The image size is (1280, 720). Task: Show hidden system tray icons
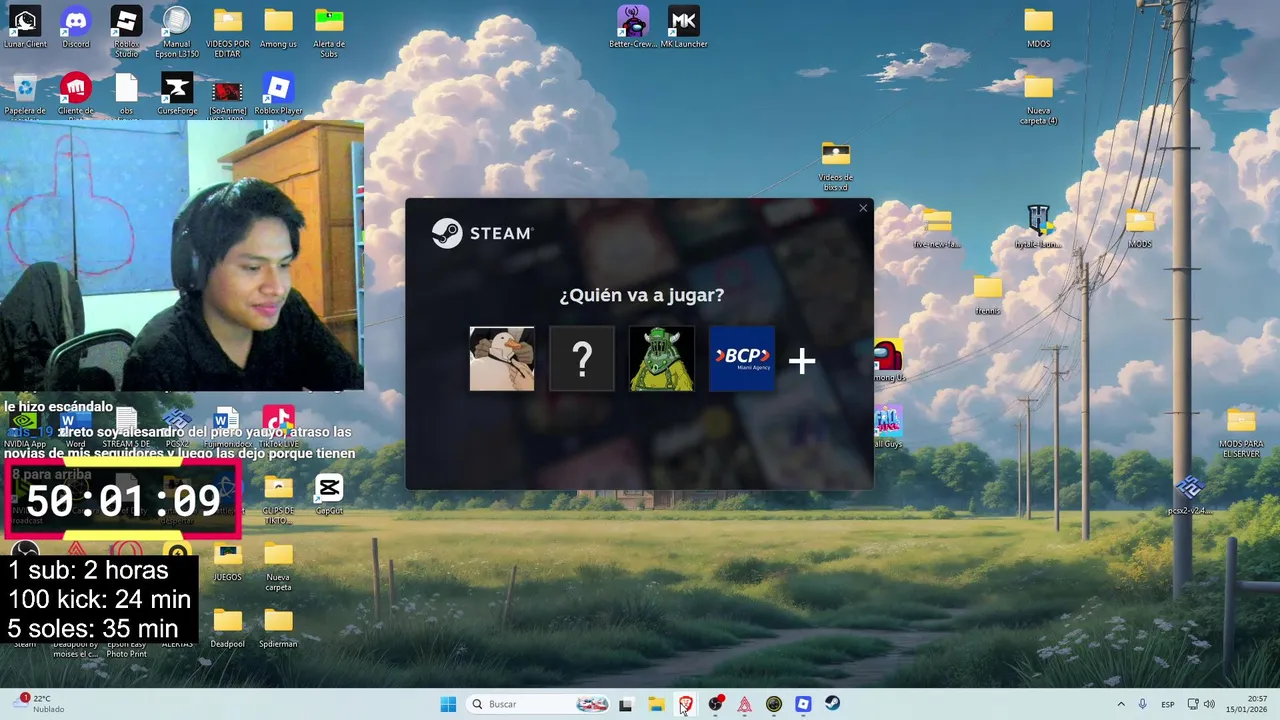point(1120,704)
